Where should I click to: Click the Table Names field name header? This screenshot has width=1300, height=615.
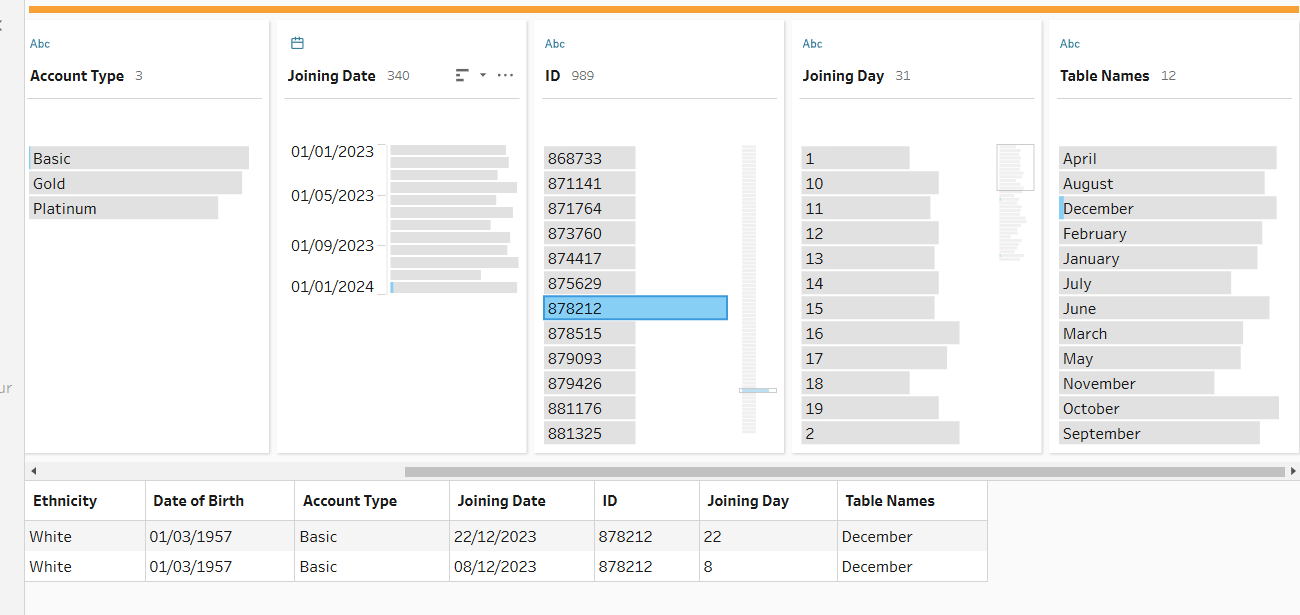pyautogui.click(x=1104, y=76)
